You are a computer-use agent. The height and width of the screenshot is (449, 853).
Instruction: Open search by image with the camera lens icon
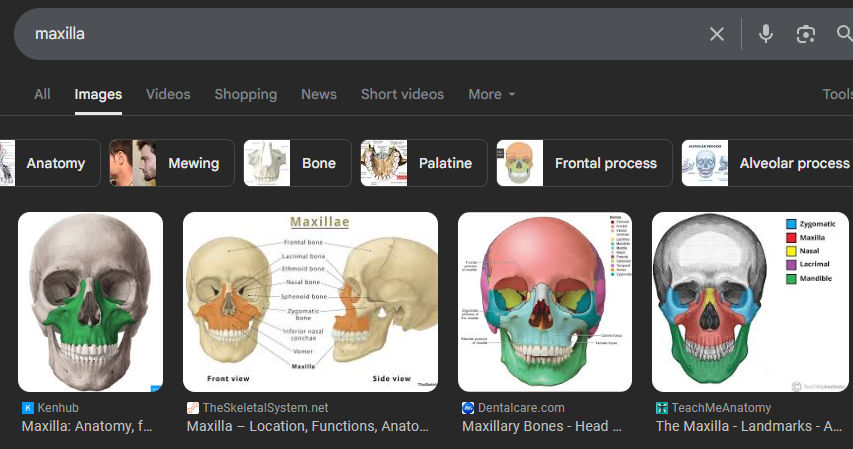tap(805, 34)
